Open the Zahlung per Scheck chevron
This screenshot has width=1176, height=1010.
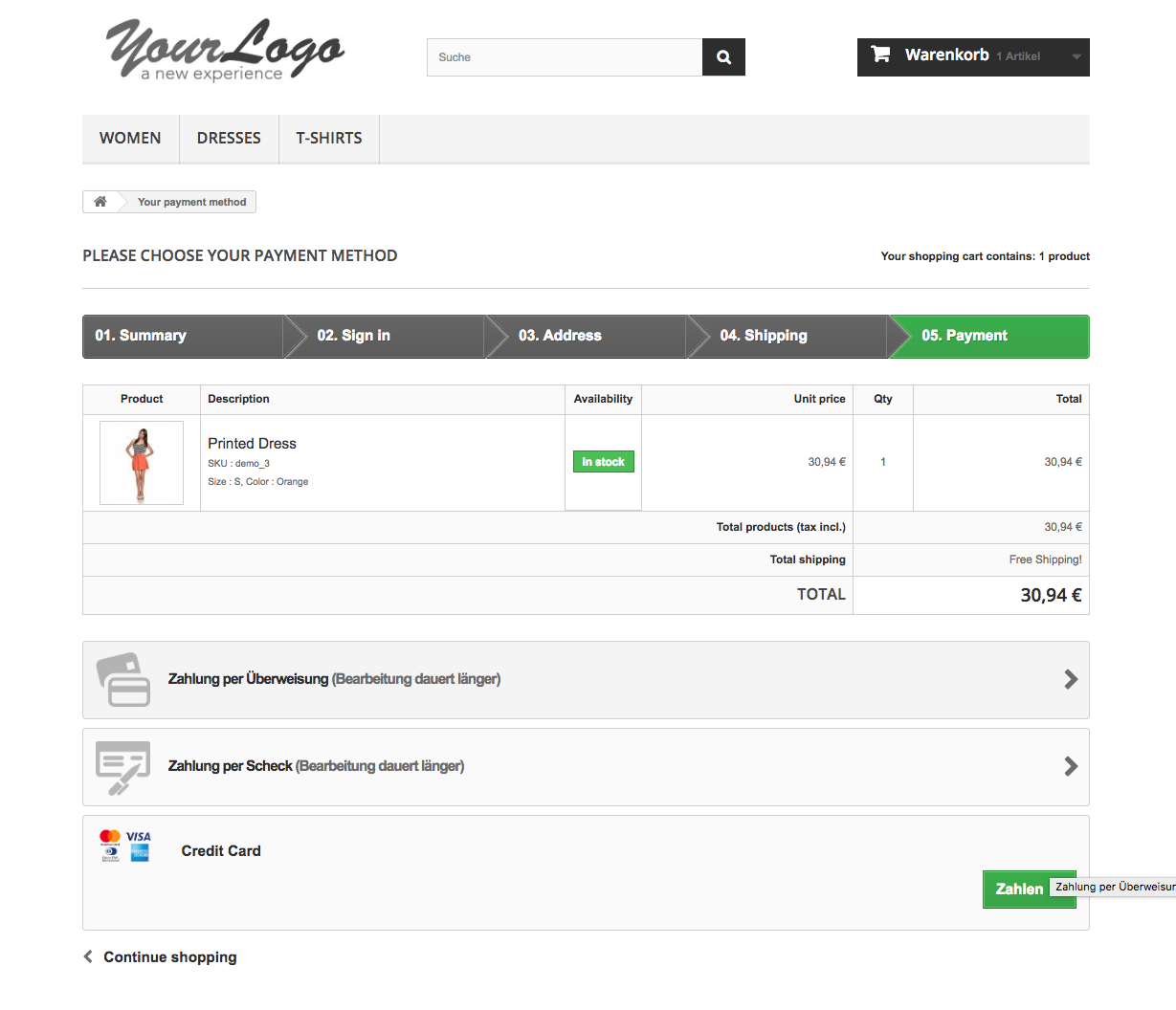[x=1071, y=766]
